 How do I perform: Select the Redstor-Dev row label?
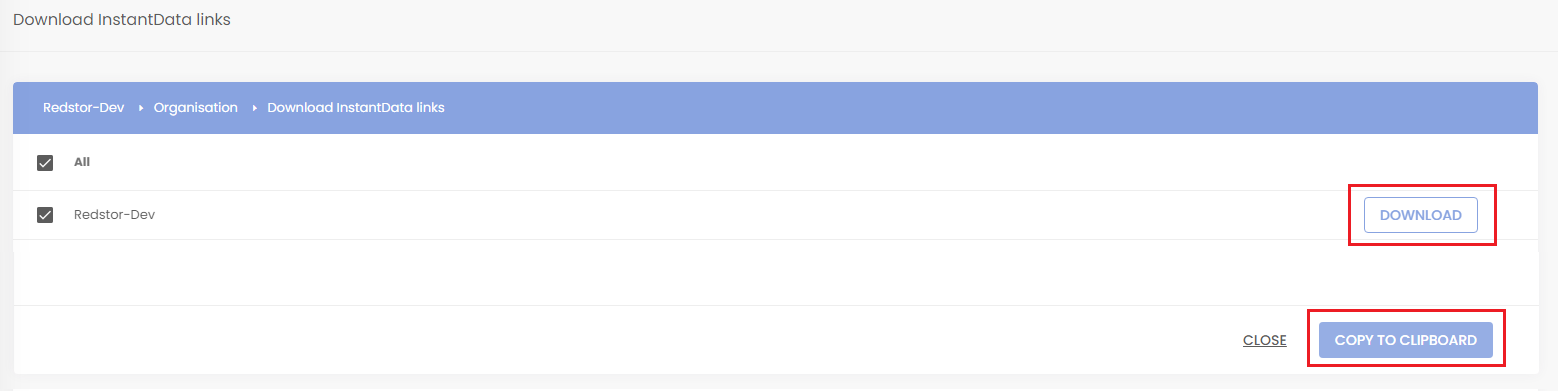[x=114, y=214]
